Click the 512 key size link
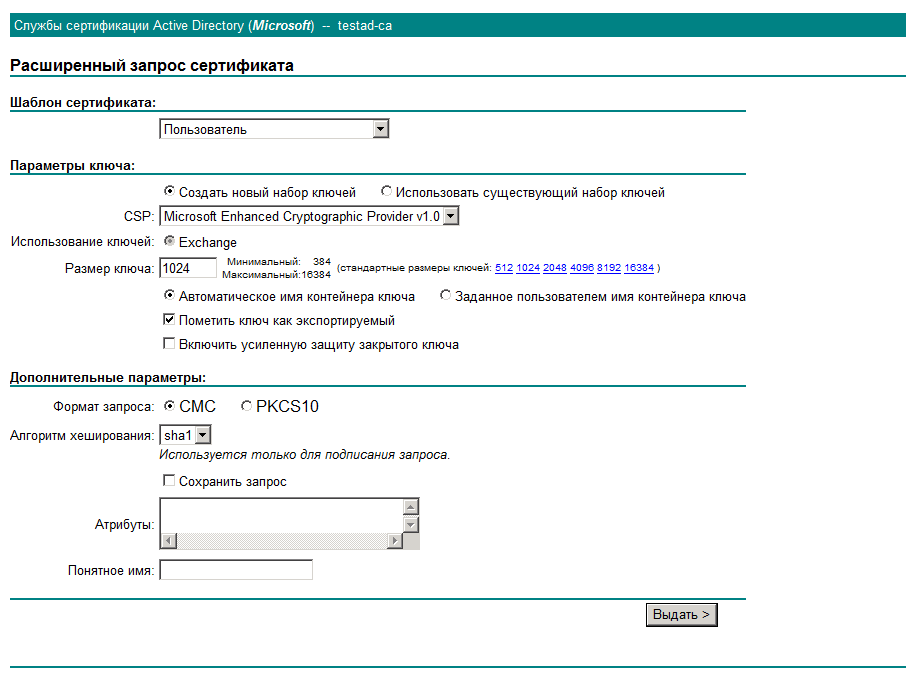 coord(504,267)
